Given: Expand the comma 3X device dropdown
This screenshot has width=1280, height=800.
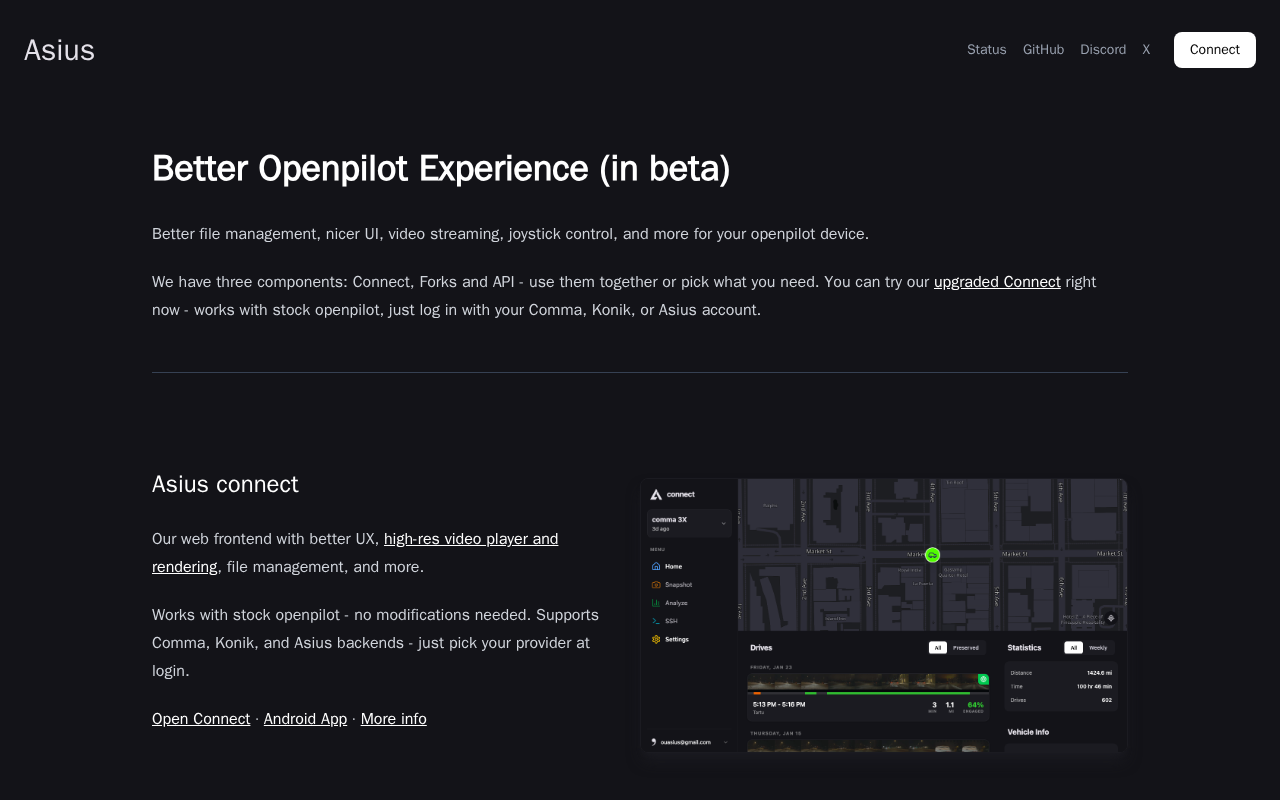Looking at the screenshot, I should click(724, 523).
